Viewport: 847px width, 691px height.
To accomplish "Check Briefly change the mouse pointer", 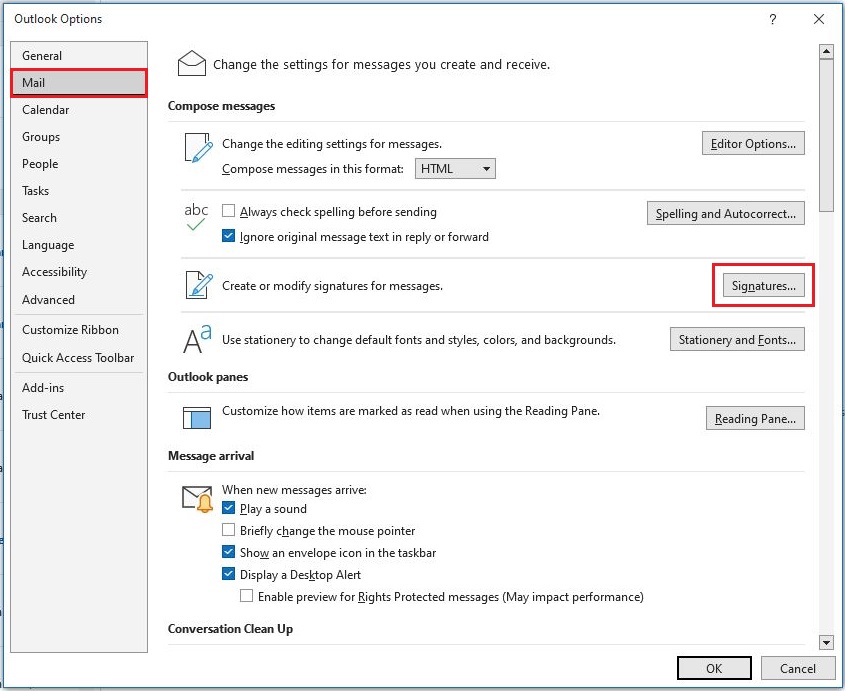I will (229, 531).
